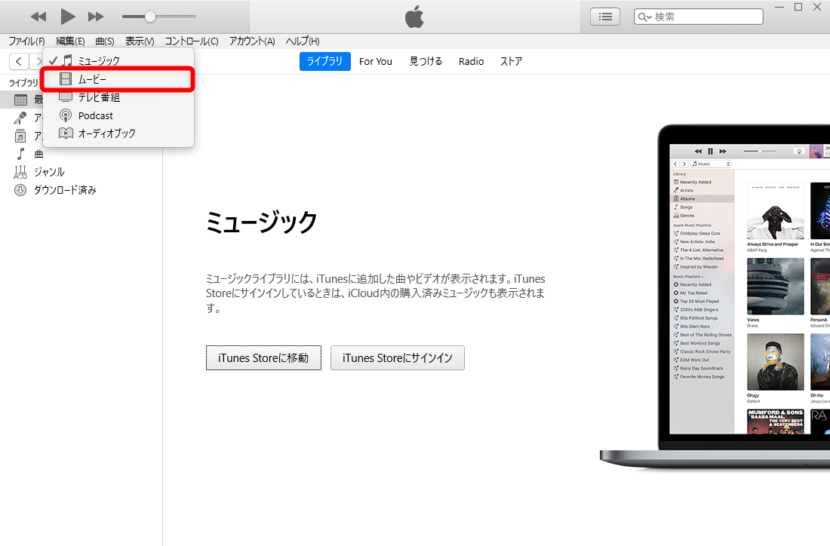Select the artists microphone icon in sidebar
830x546 pixels.
pyautogui.click(x=20, y=118)
